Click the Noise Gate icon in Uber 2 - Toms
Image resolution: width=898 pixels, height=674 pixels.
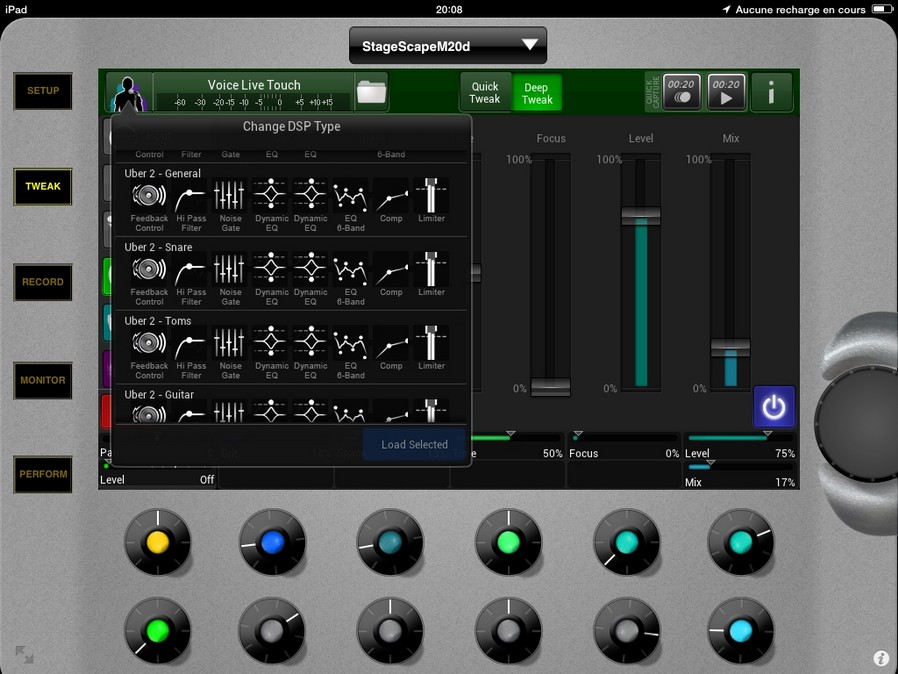(230, 343)
